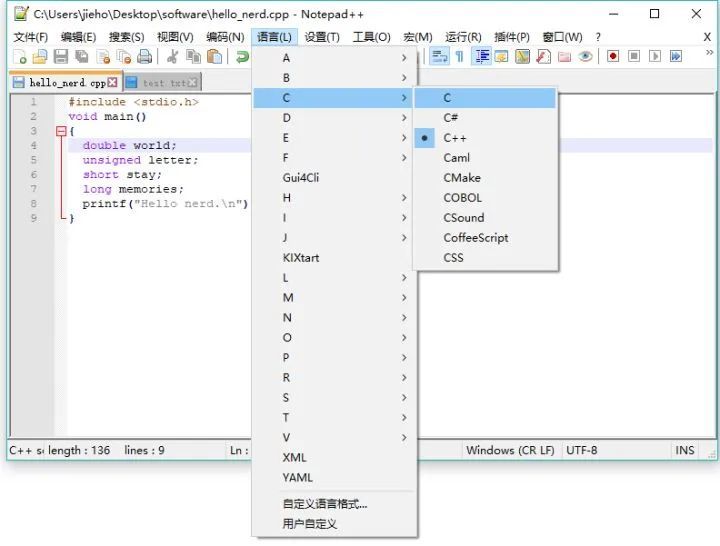Open User Defined Language dialog icon

501,56
